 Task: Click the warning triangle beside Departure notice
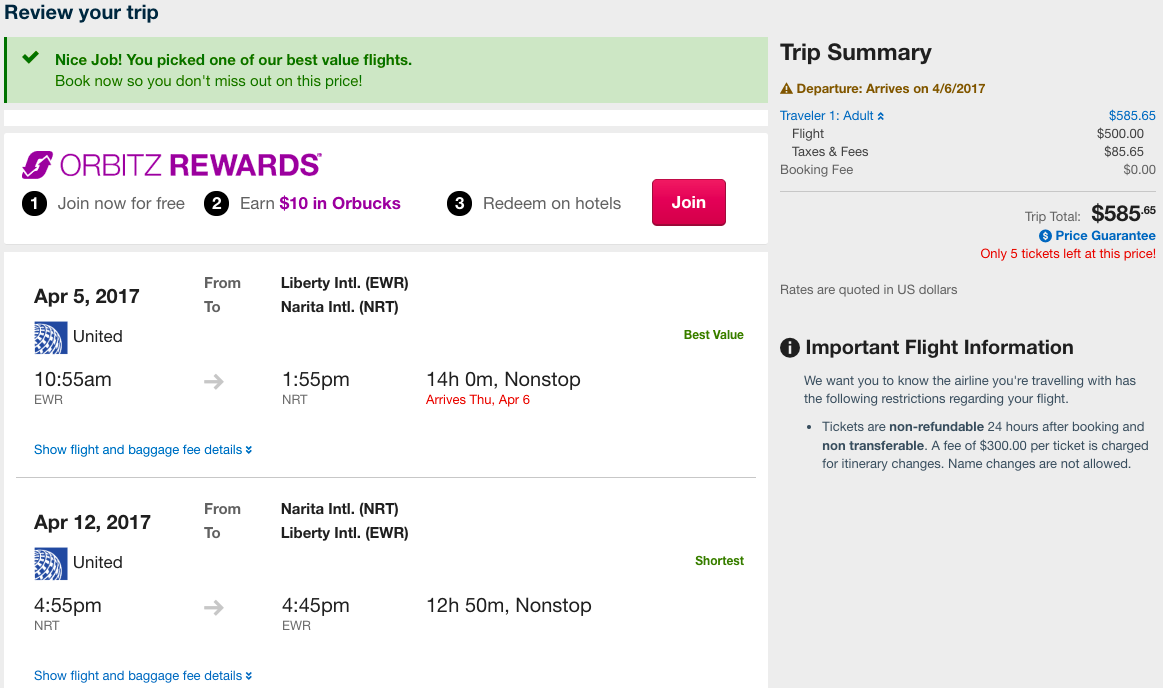[786, 89]
